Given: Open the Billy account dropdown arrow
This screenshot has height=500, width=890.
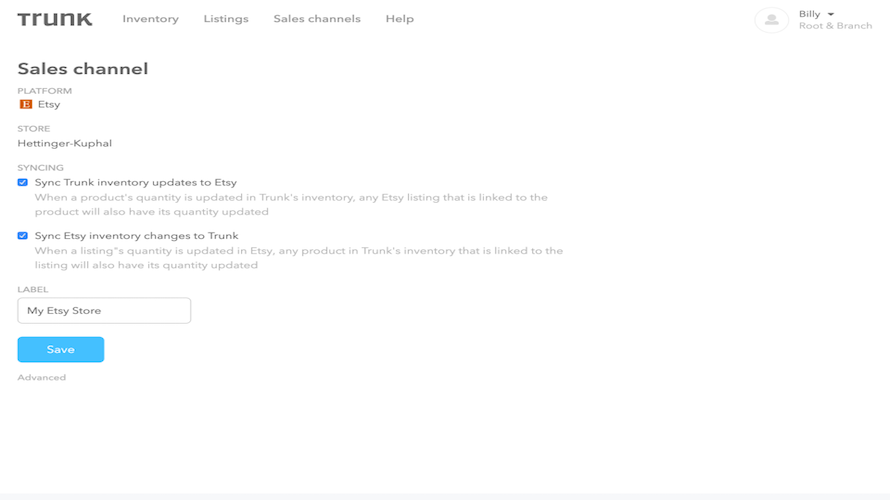Looking at the screenshot, I should [x=831, y=14].
